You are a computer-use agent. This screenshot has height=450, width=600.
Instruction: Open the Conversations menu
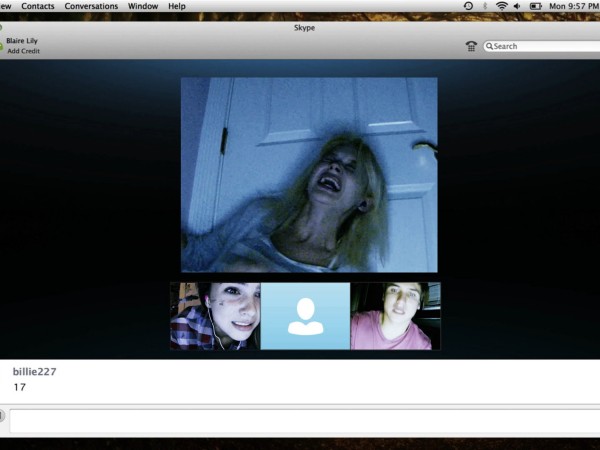[91, 6]
